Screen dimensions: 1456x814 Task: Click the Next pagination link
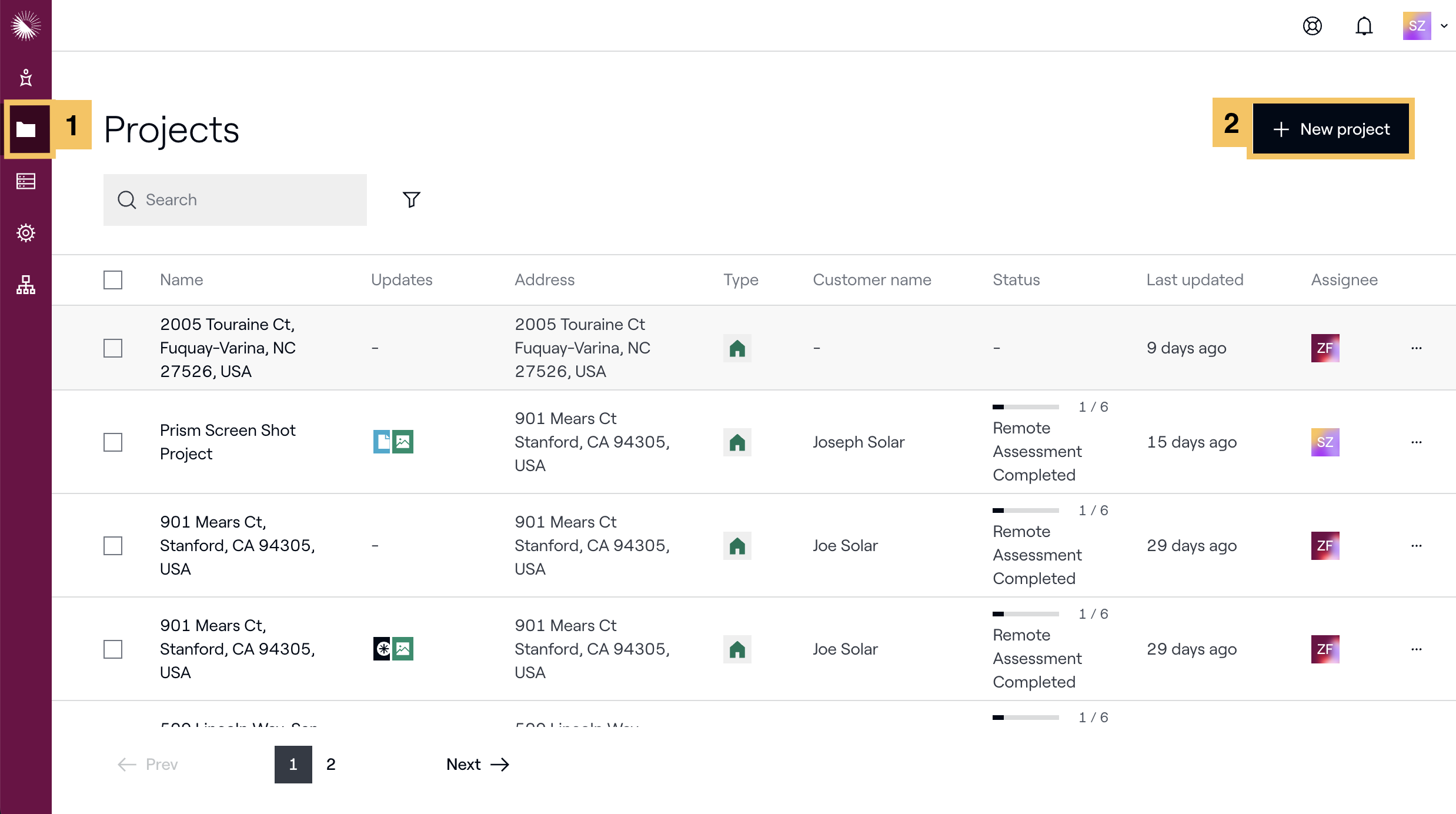(477, 764)
